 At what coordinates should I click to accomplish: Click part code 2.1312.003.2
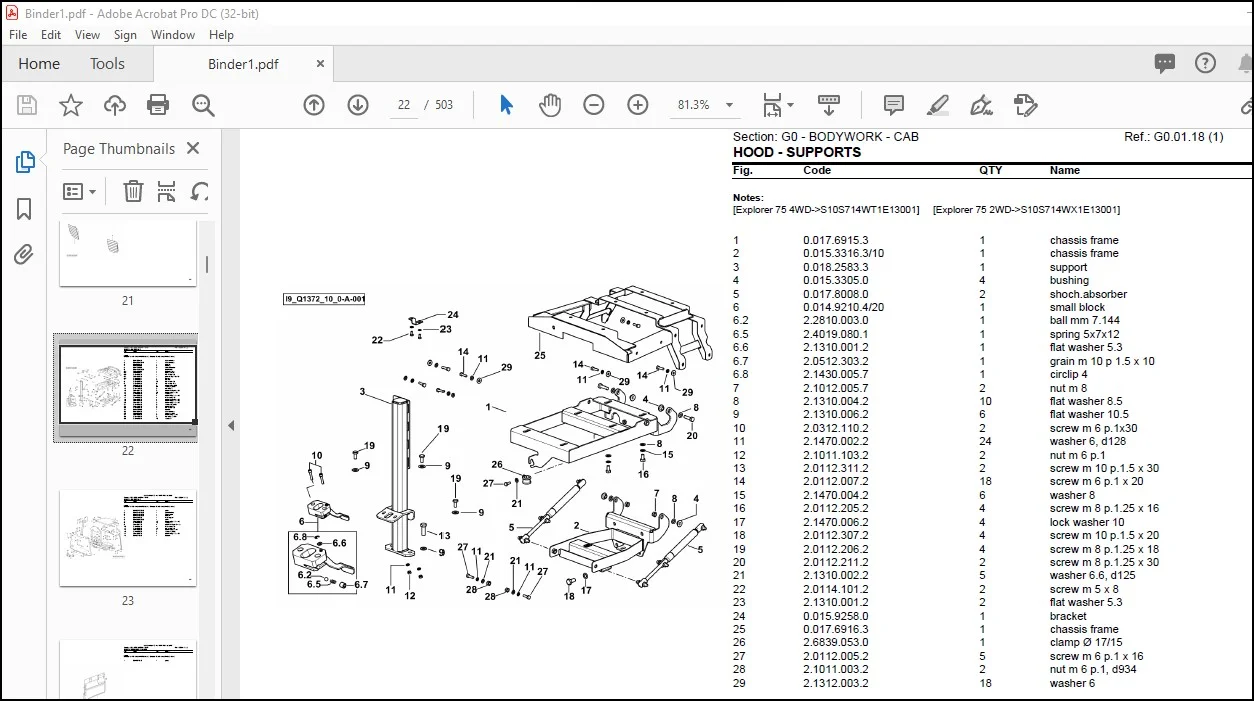point(836,683)
